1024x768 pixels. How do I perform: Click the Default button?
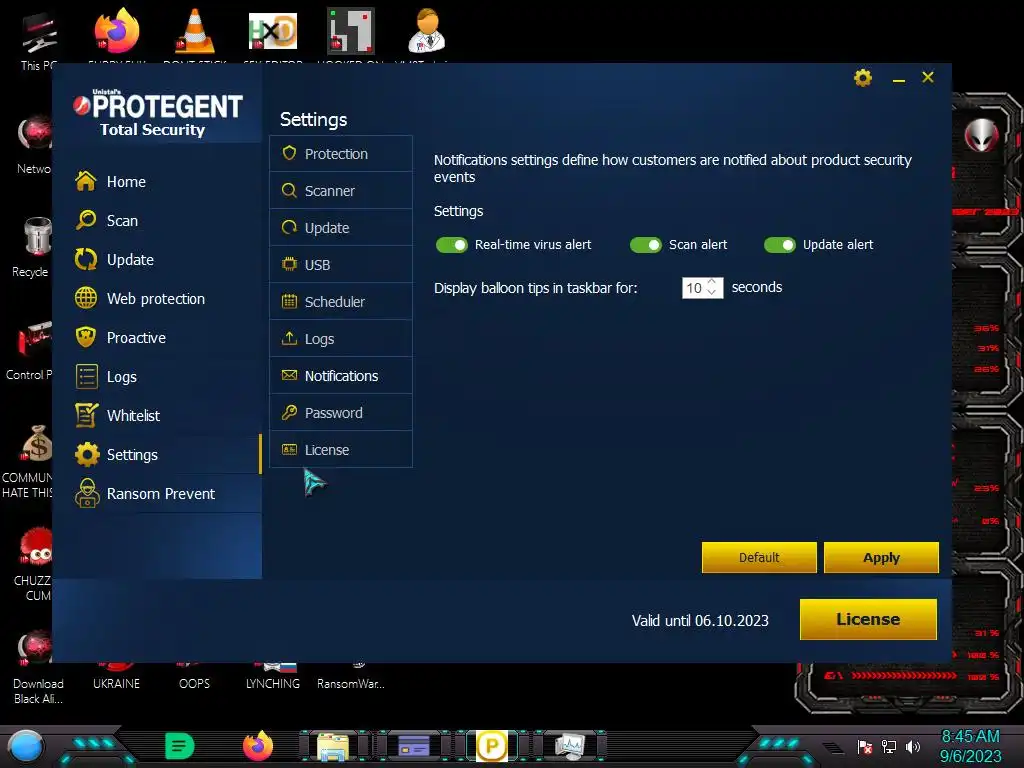tap(759, 557)
